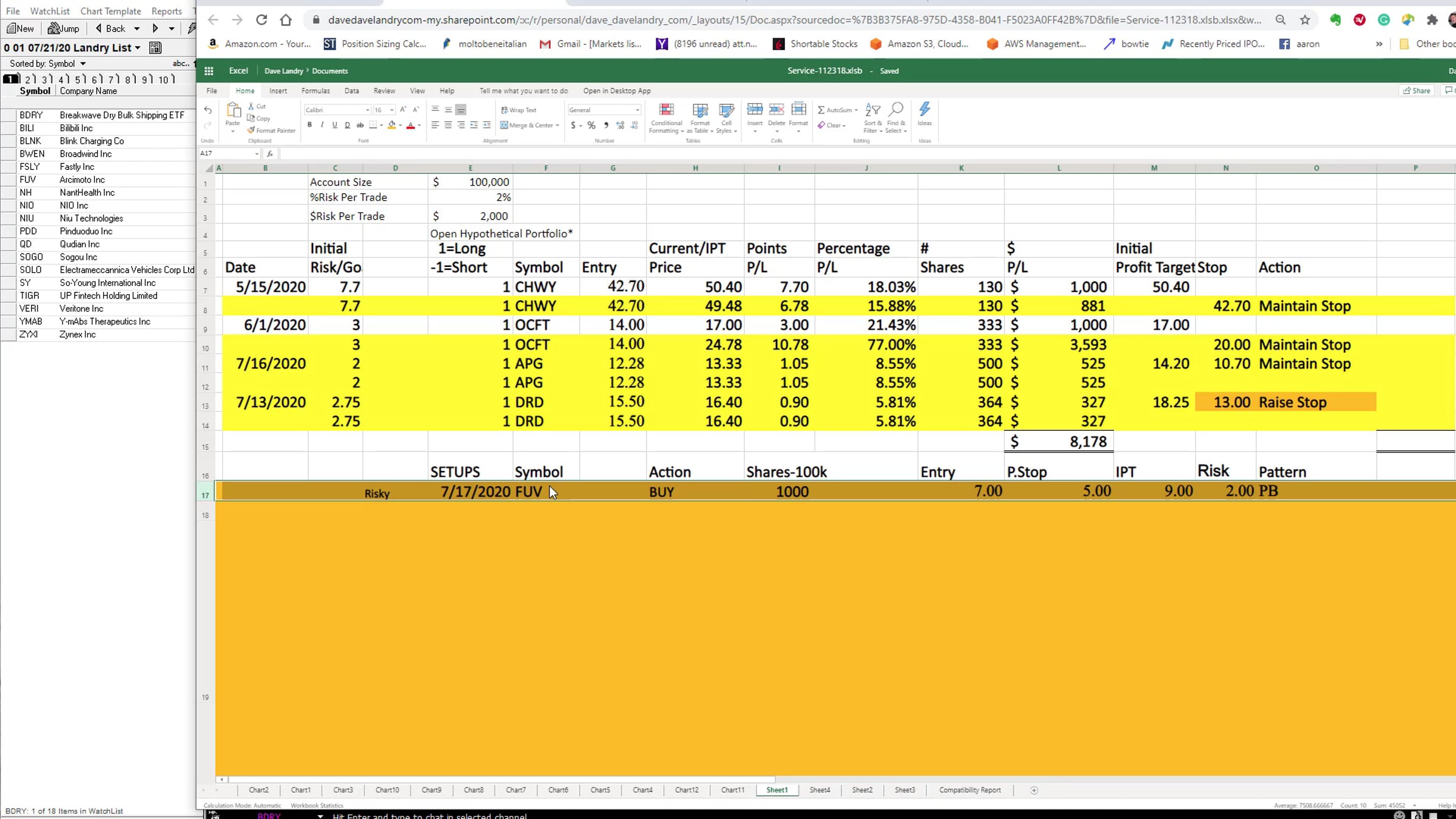1456x819 pixels.
Task: Toggle right text alignment
Action: click(x=461, y=125)
